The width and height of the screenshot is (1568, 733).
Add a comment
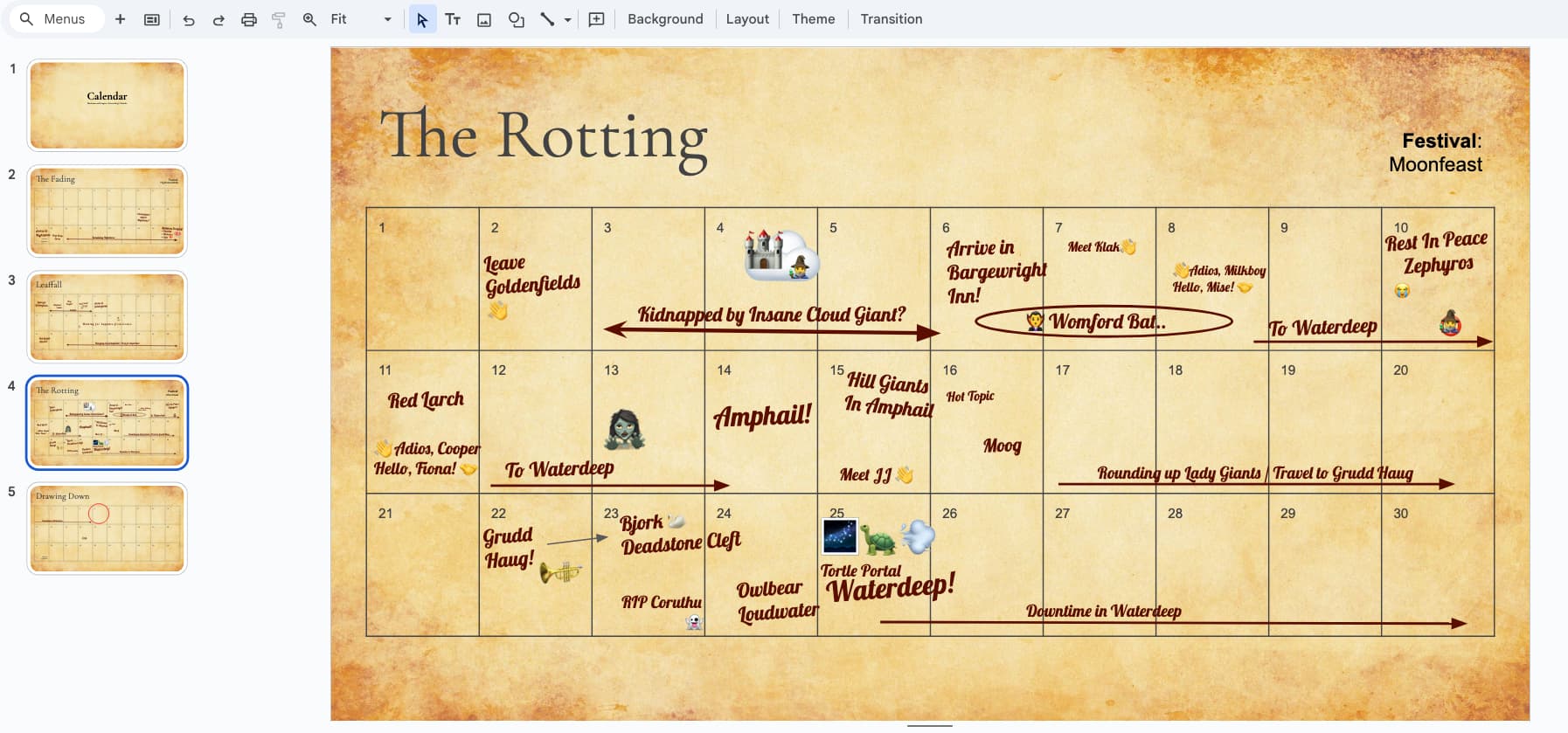[597, 19]
